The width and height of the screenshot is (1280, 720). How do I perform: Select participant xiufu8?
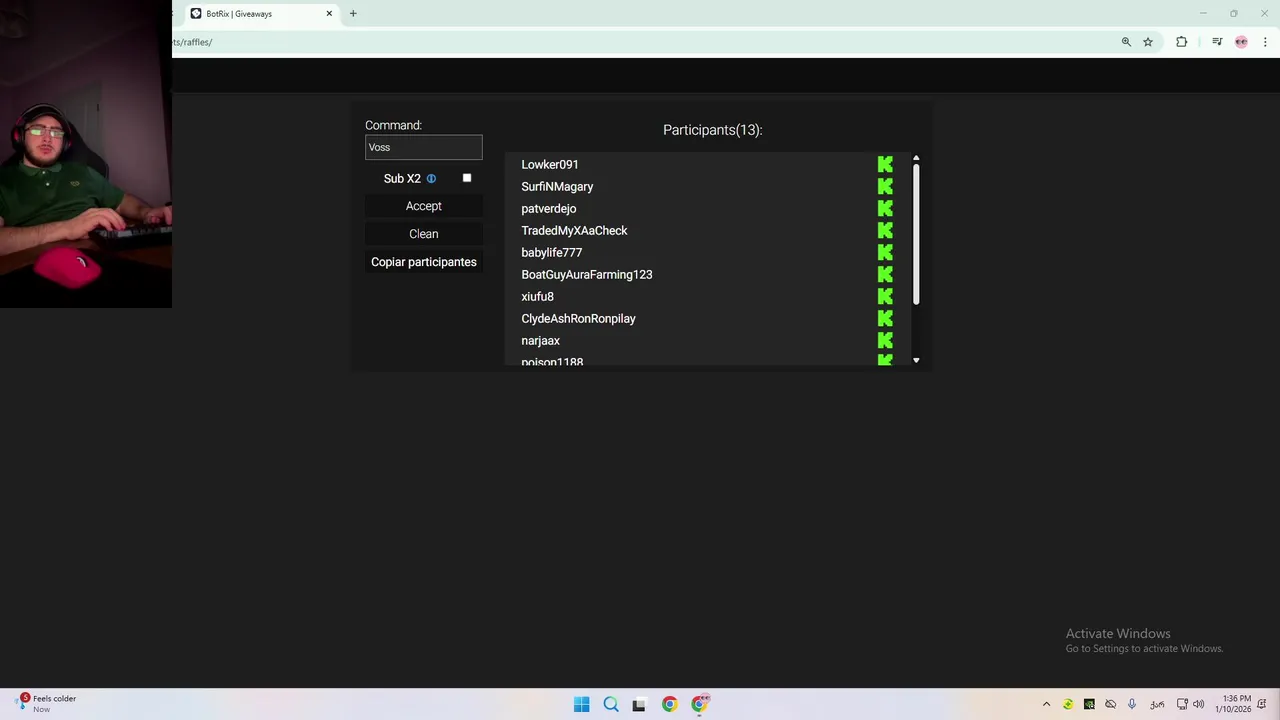[537, 296]
